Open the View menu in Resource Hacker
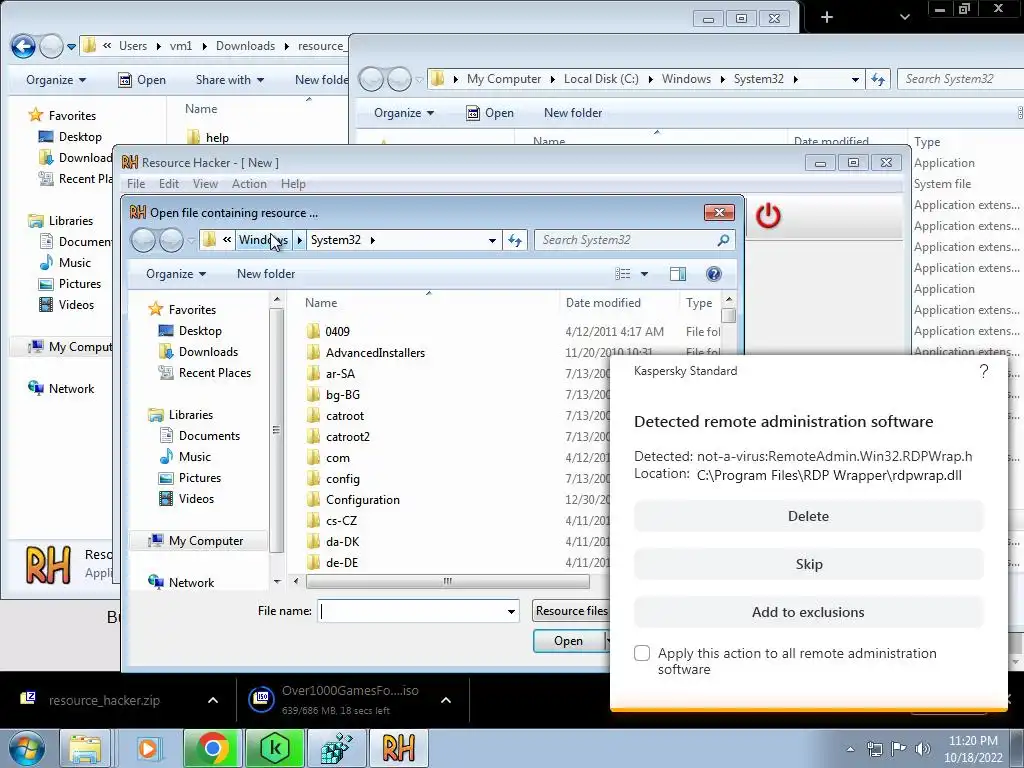1024x768 pixels. pos(205,184)
